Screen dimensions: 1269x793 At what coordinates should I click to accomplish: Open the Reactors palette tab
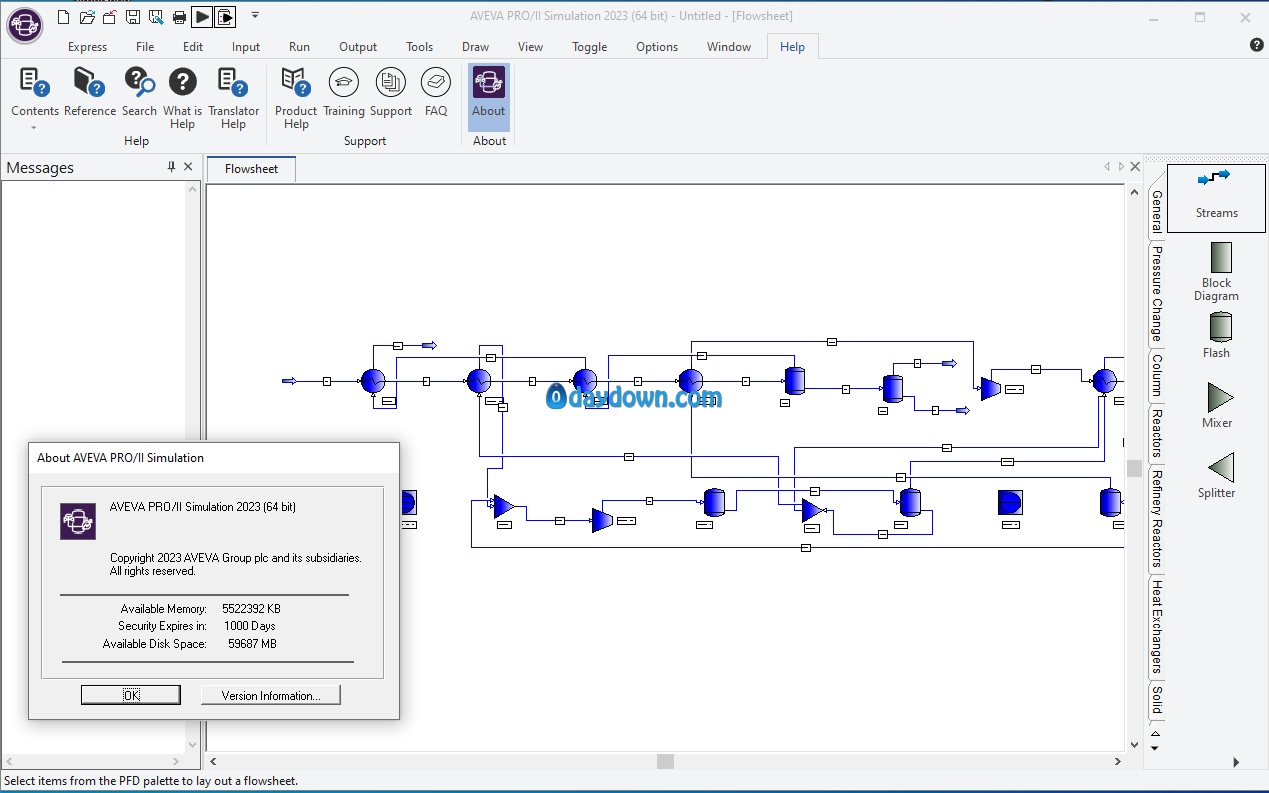pos(1157,434)
